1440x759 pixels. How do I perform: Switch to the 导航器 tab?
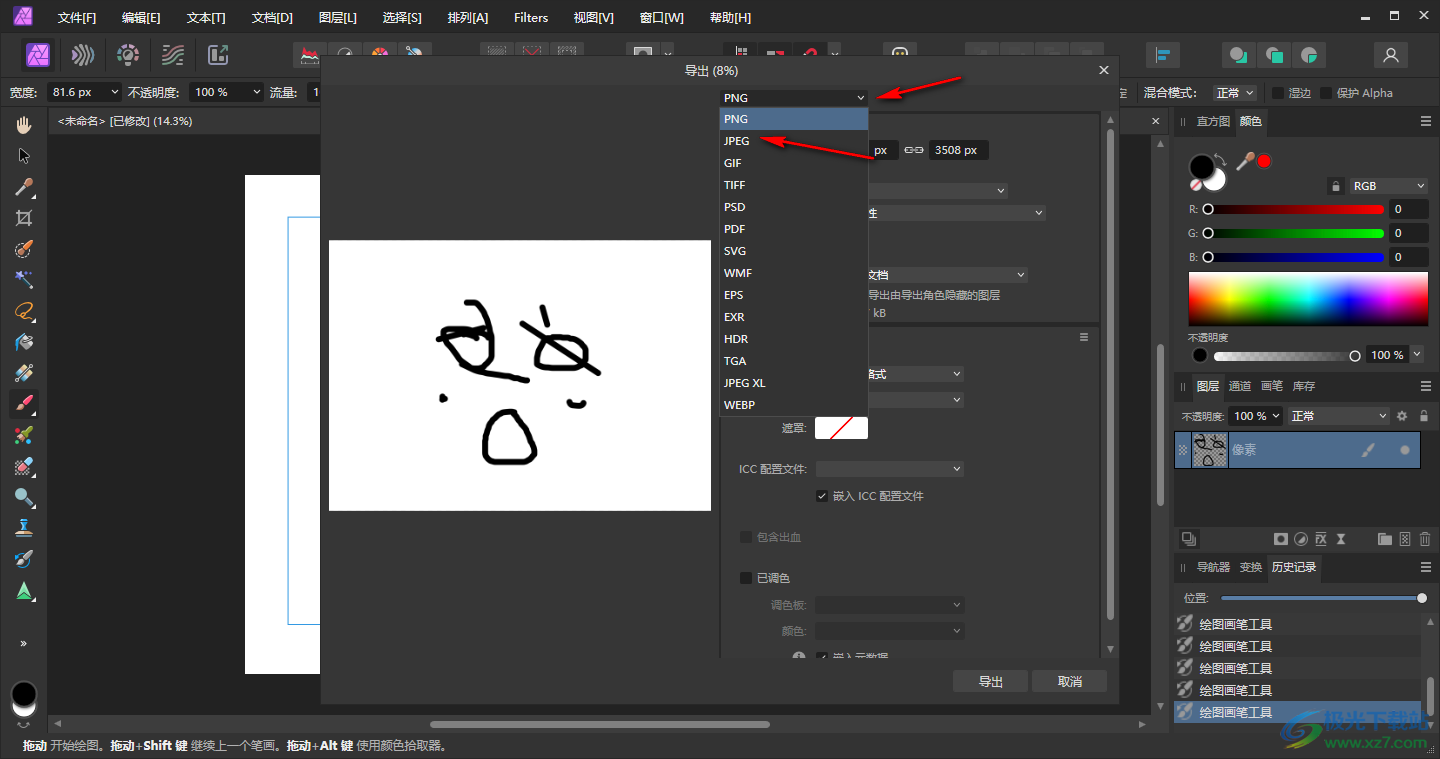pyautogui.click(x=1213, y=567)
